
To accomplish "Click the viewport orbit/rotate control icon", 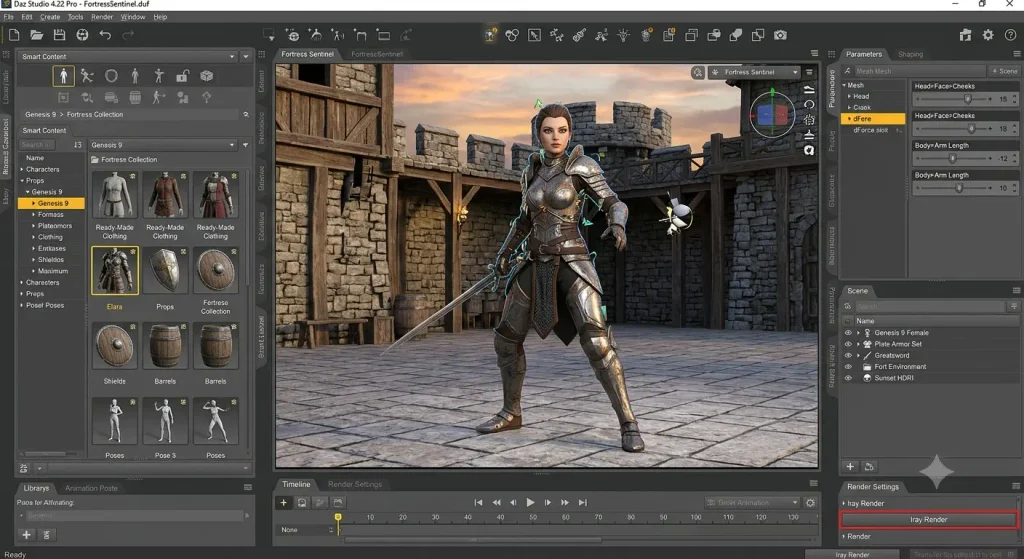I will pos(809,104).
